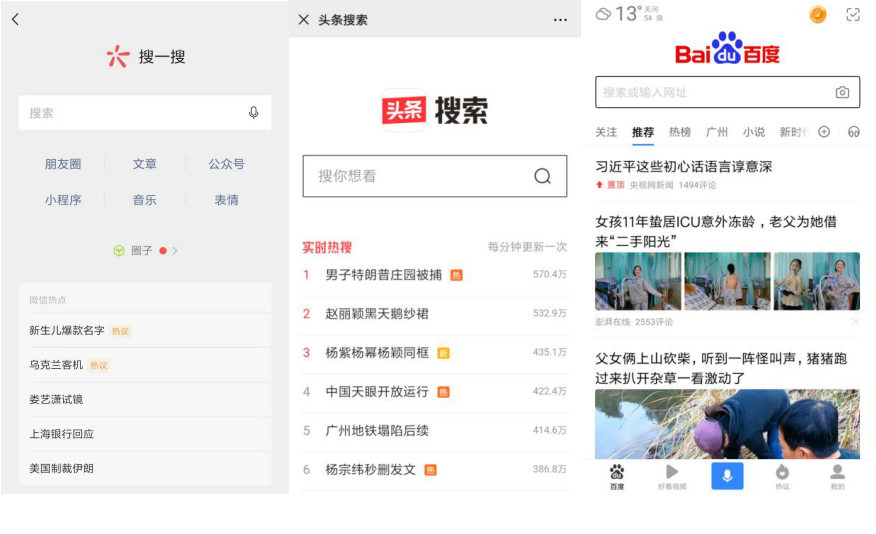Open the 女孩11年蛰居ICU article headline
The height and width of the screenshot is (534, 876).
click(716, 231)
